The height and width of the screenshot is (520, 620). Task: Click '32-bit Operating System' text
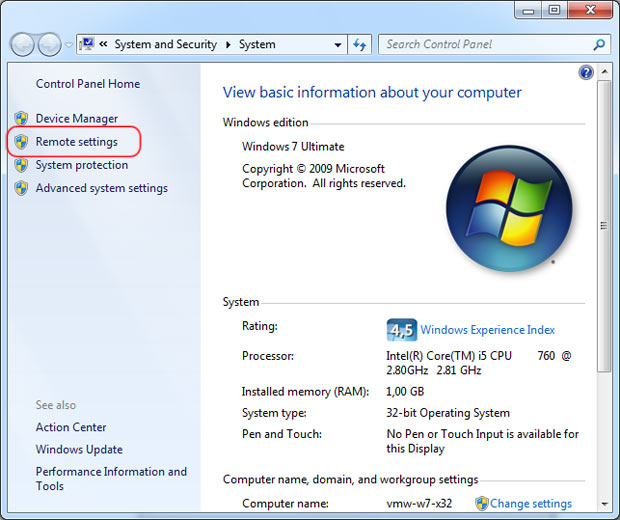[448, 413]
